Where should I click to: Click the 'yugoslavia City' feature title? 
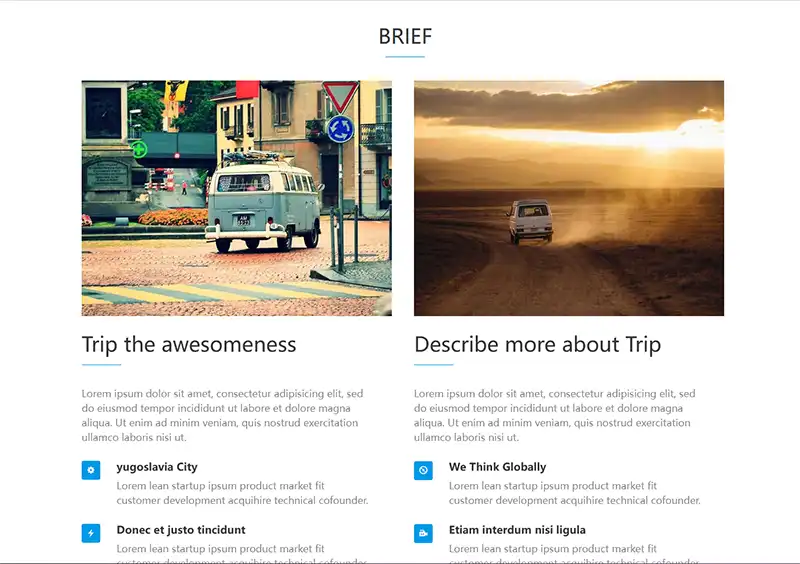[157, 467]
